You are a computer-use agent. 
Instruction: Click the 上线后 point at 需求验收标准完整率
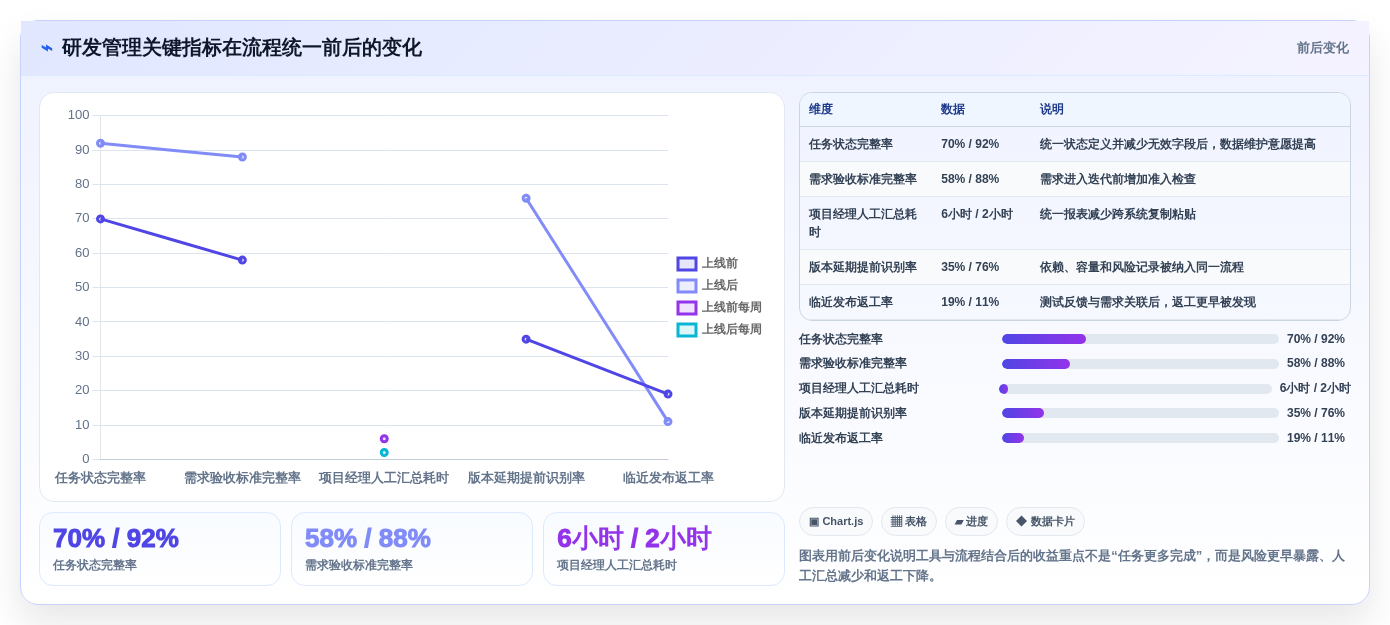pos(242,157)
